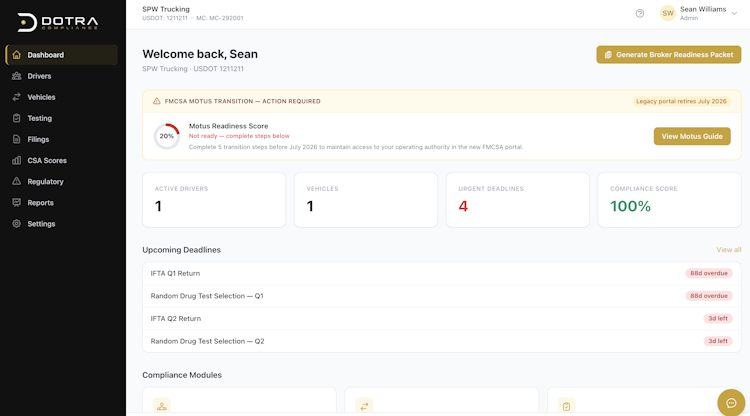Click the Vehicles arrows icon in sidebar
This screenshot has height=416, width=750.
point(17,97)
